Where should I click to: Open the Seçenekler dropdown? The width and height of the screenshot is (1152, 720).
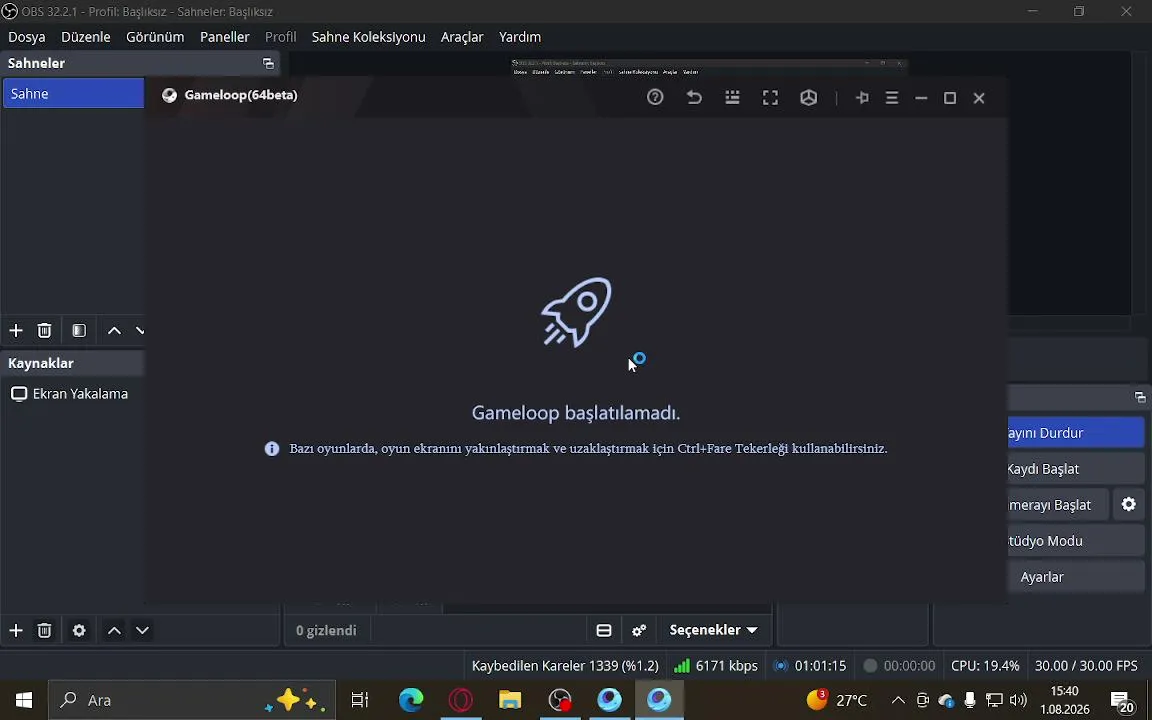(713, 630)
